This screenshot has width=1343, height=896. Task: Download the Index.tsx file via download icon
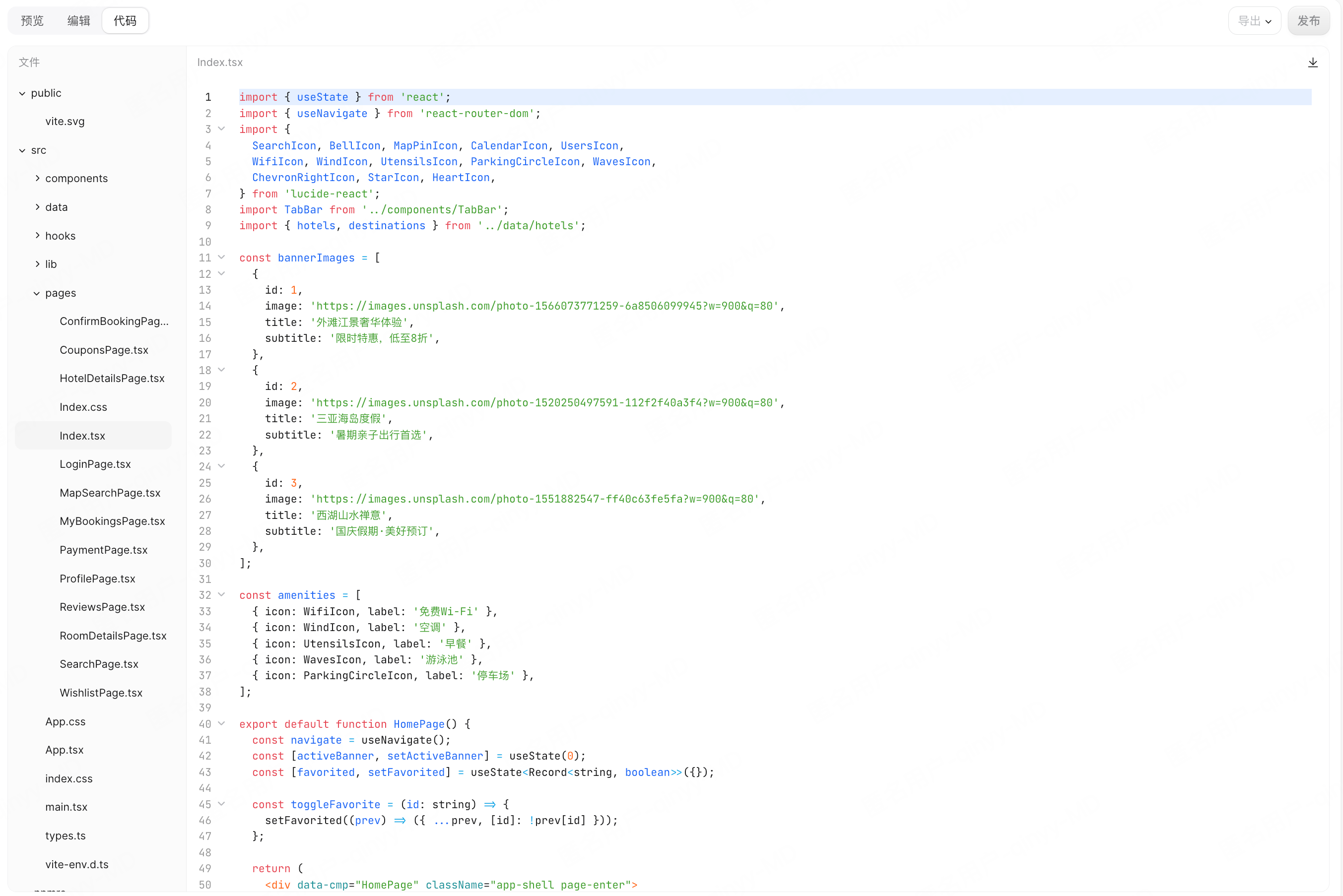click(x=1313, y=63)
